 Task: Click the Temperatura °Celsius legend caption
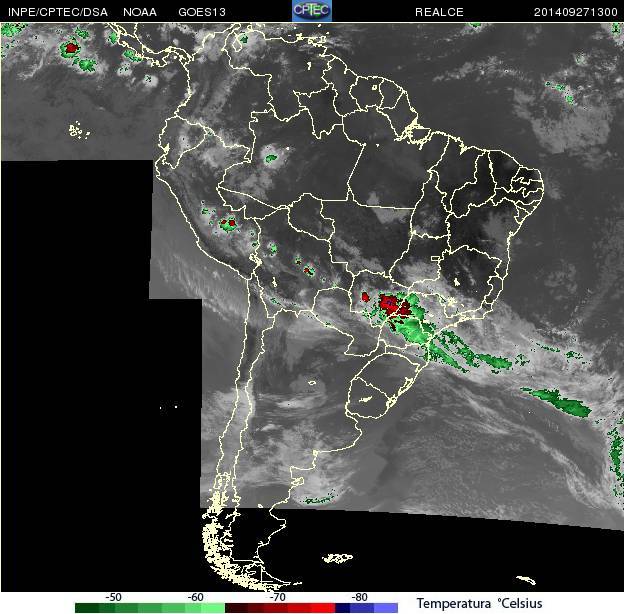pos(480,603)
